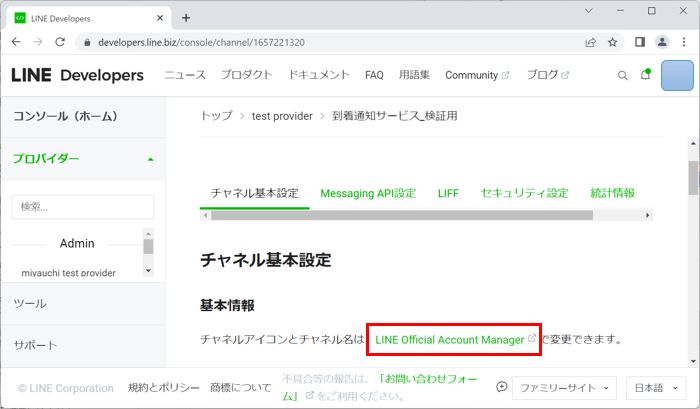This screenshot has width=700, height=409.
Task: Switch to the LIFF tab
Action: click(x=448, y=193)
